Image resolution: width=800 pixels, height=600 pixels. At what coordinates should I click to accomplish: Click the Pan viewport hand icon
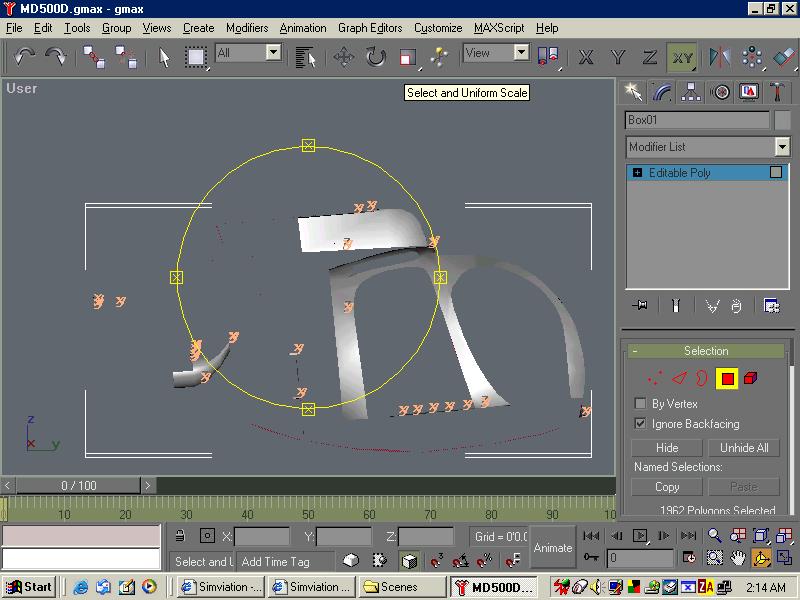point(738,558)
